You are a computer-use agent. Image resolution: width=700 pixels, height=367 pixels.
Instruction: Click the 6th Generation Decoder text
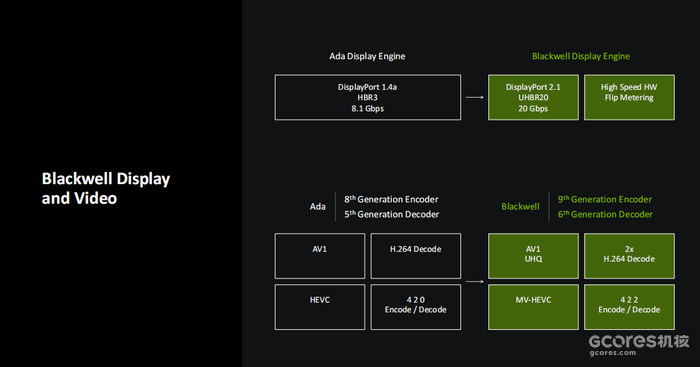click(605, 214)
